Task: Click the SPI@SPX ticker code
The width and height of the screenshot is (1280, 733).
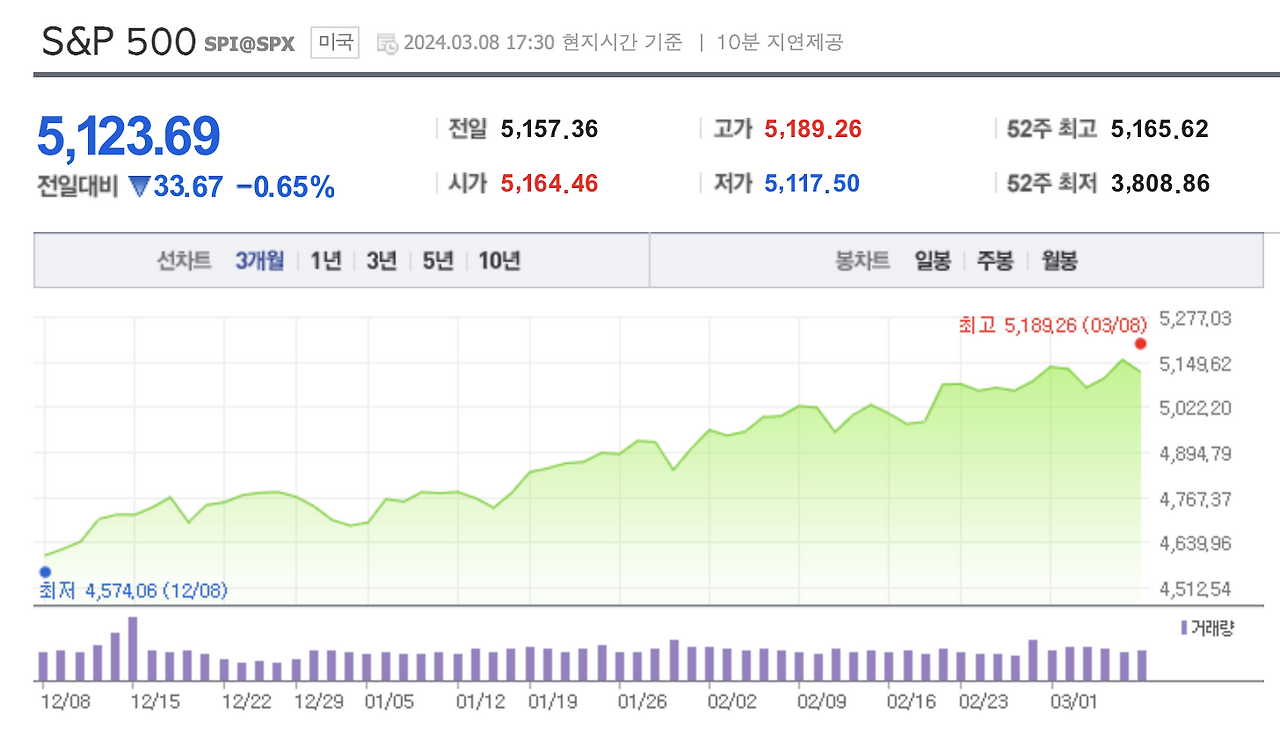Action: [249, 44]
